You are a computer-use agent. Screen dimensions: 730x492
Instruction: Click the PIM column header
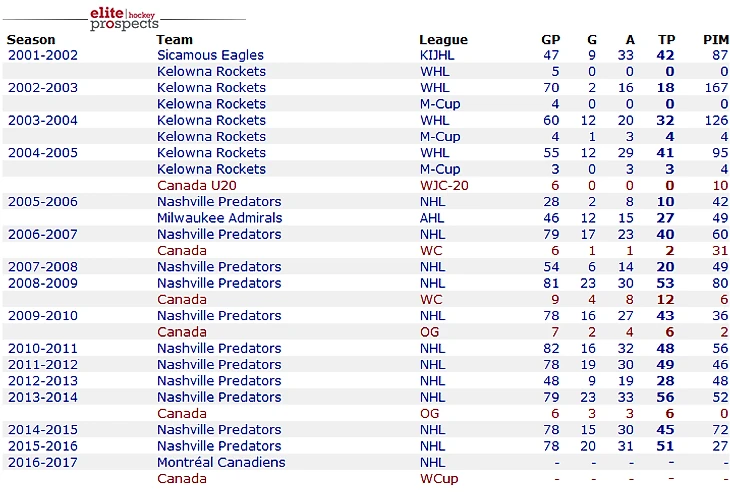(x=715, y=40)
